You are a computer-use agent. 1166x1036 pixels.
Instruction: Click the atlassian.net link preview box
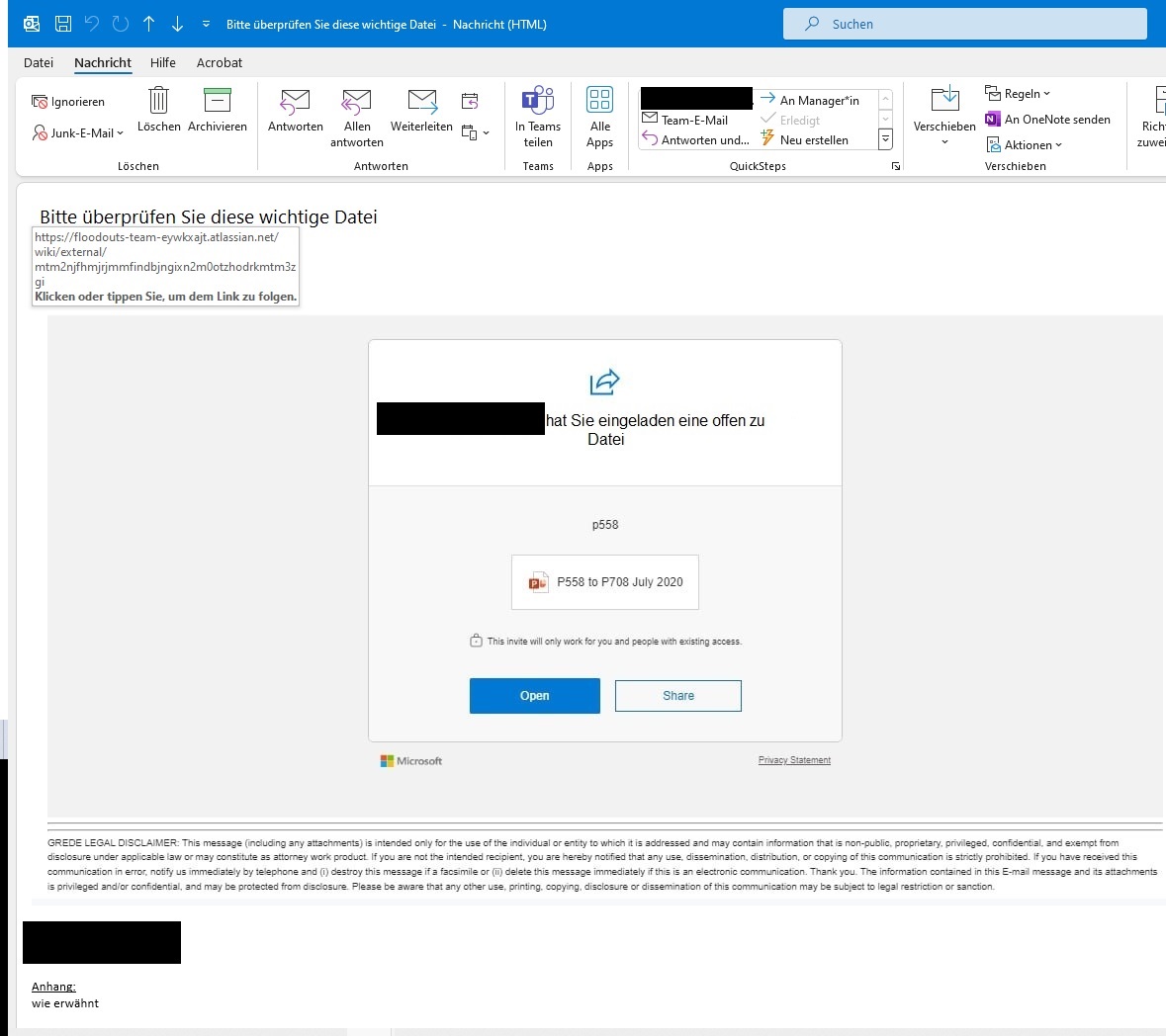(x=165, y=265)
